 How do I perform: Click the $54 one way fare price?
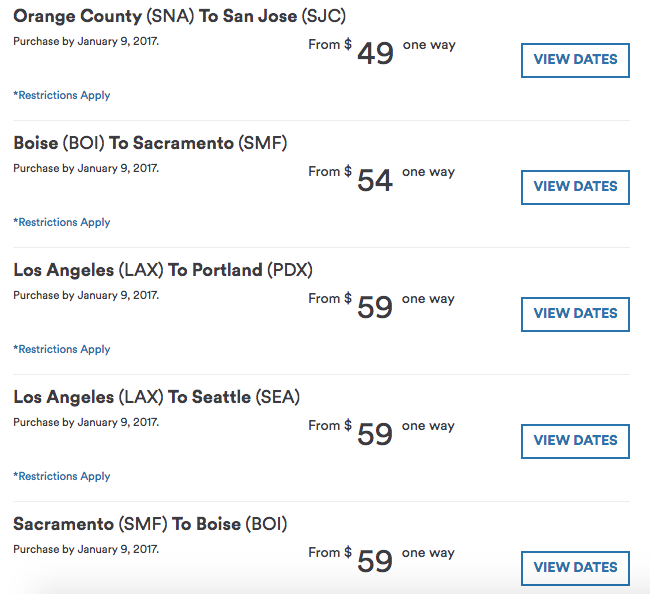click(375, 180)
